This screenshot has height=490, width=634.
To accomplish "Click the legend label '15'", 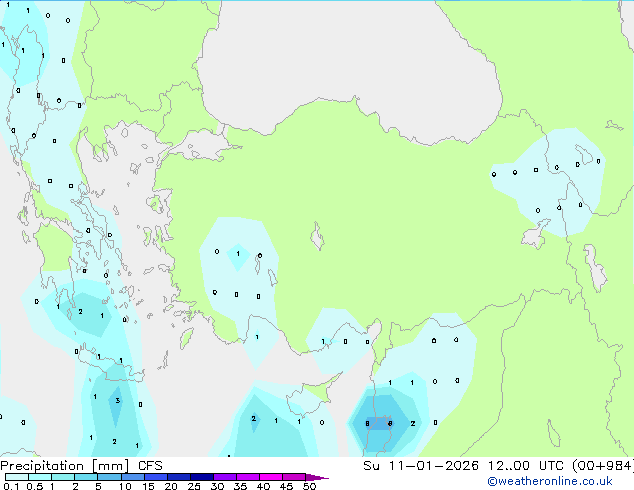I will [148, 486].
